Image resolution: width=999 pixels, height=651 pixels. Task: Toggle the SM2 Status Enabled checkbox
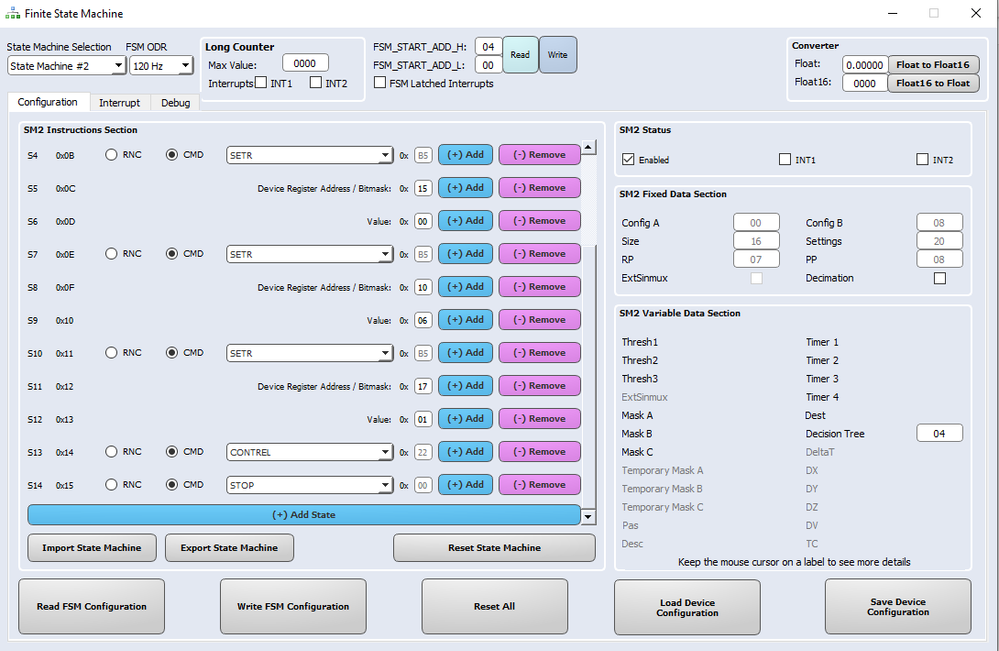tap(628, 159)
